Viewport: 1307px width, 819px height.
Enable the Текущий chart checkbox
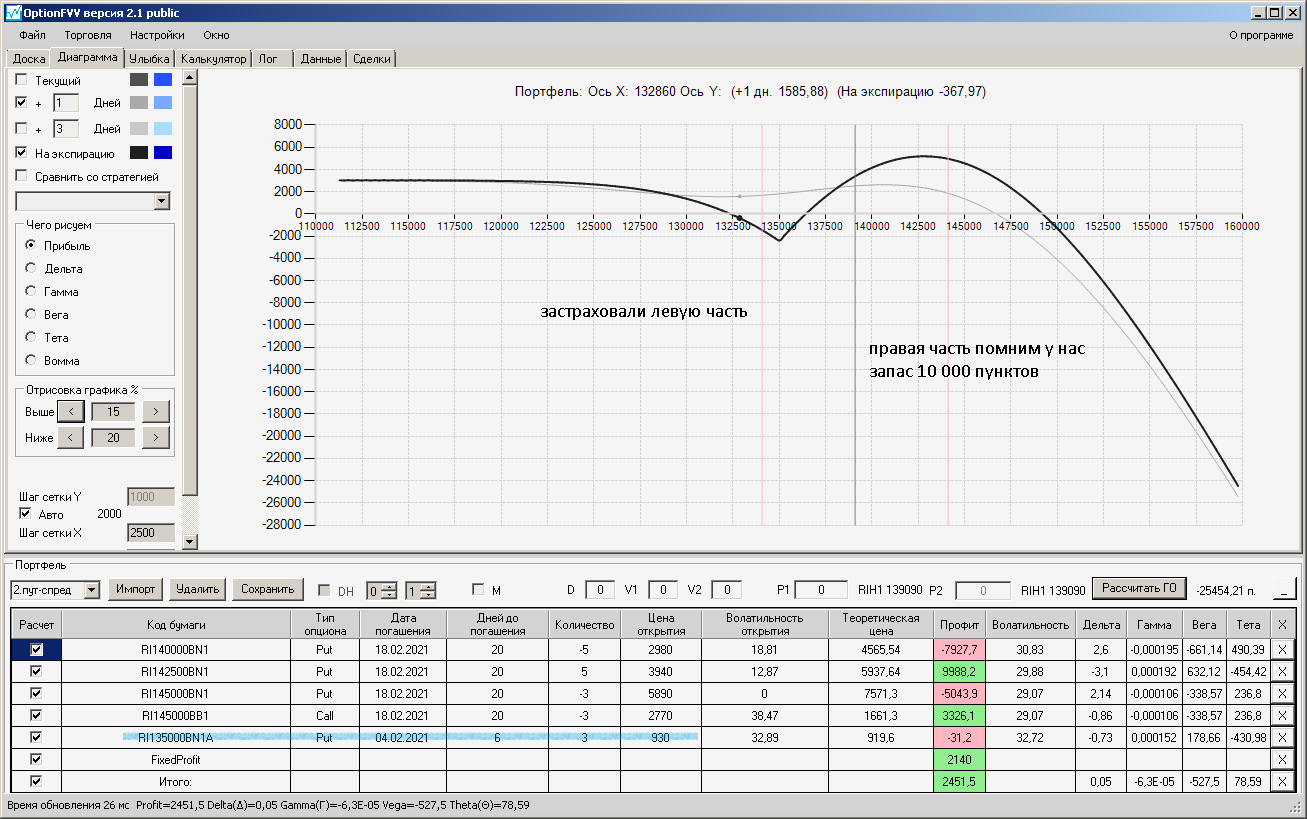pyautogui.click(x=22, y=80)
